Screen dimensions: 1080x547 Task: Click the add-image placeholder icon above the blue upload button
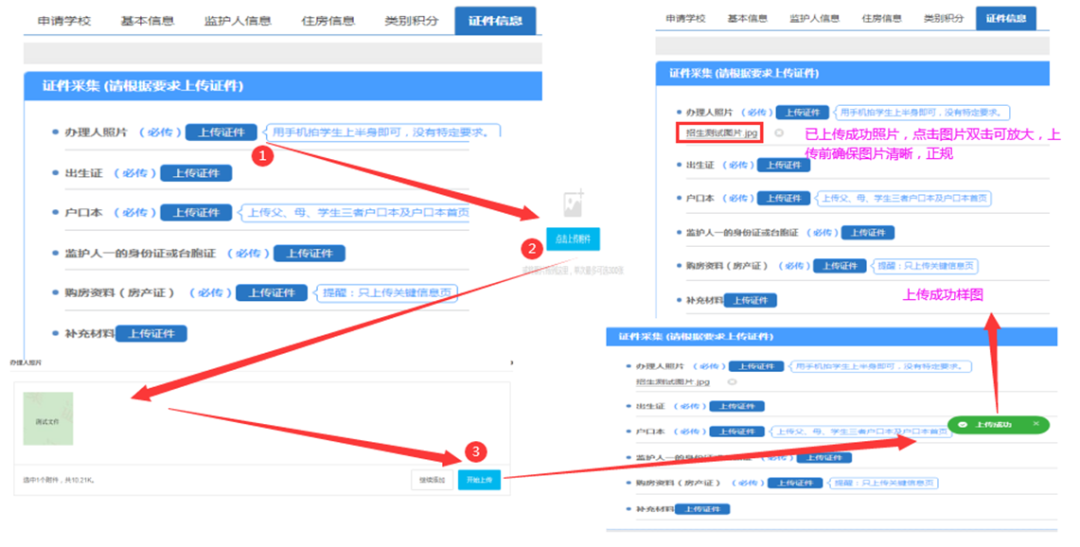point(573,204)
